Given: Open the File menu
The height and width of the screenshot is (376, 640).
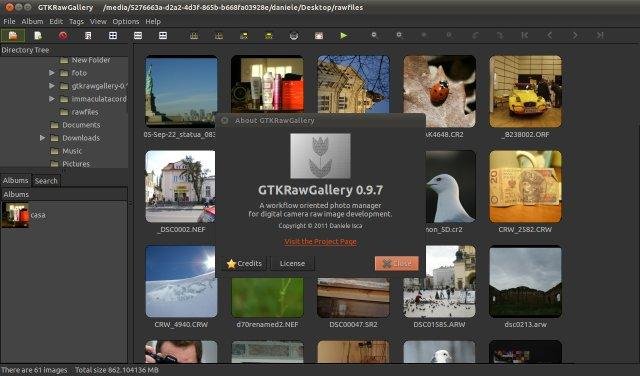Looking at the screenshot, I should (x=9, y=21).
